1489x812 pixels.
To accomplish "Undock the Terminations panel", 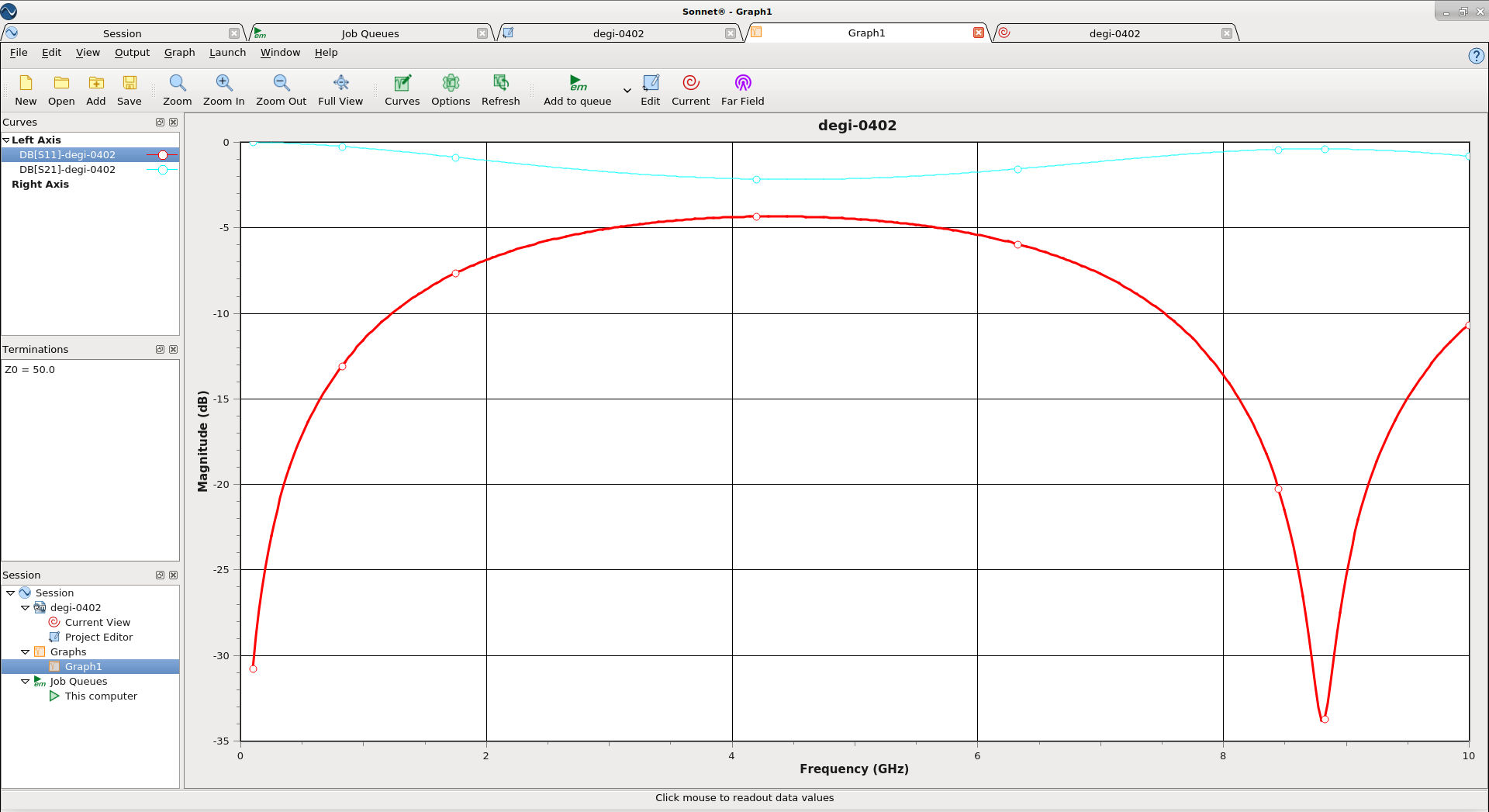I will point(160,350).
